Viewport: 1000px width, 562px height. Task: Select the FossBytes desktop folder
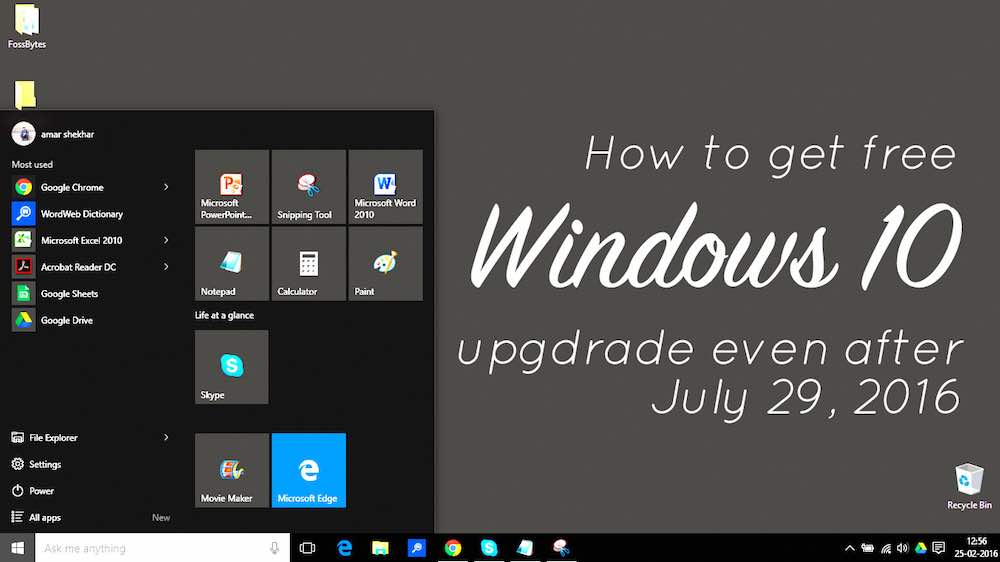point(27,26)
